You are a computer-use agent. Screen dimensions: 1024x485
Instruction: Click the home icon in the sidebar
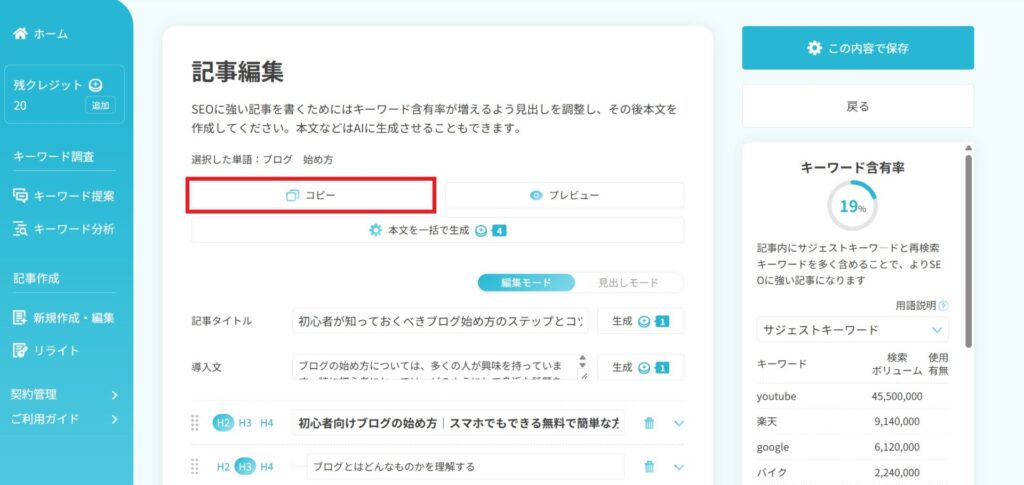[20, 33]
